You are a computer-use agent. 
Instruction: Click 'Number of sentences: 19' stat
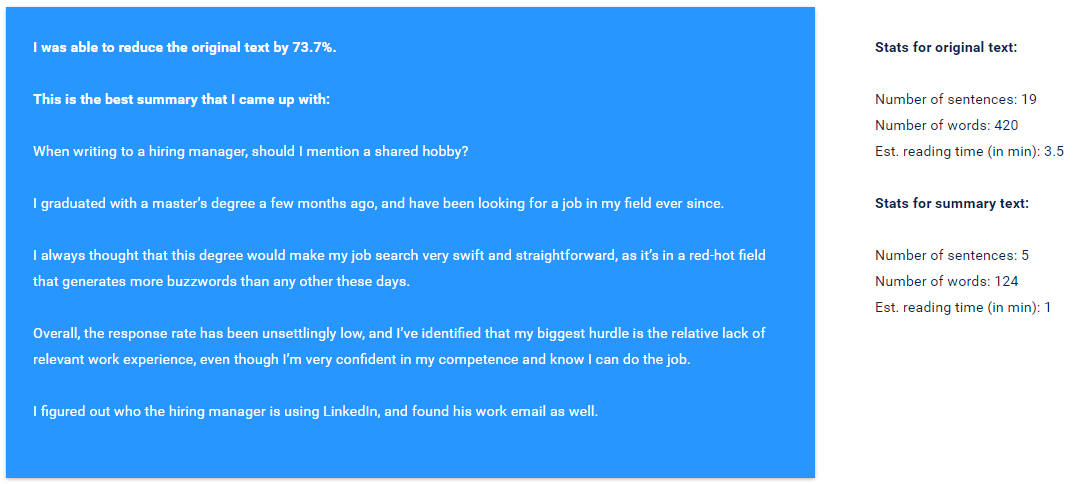956,100
